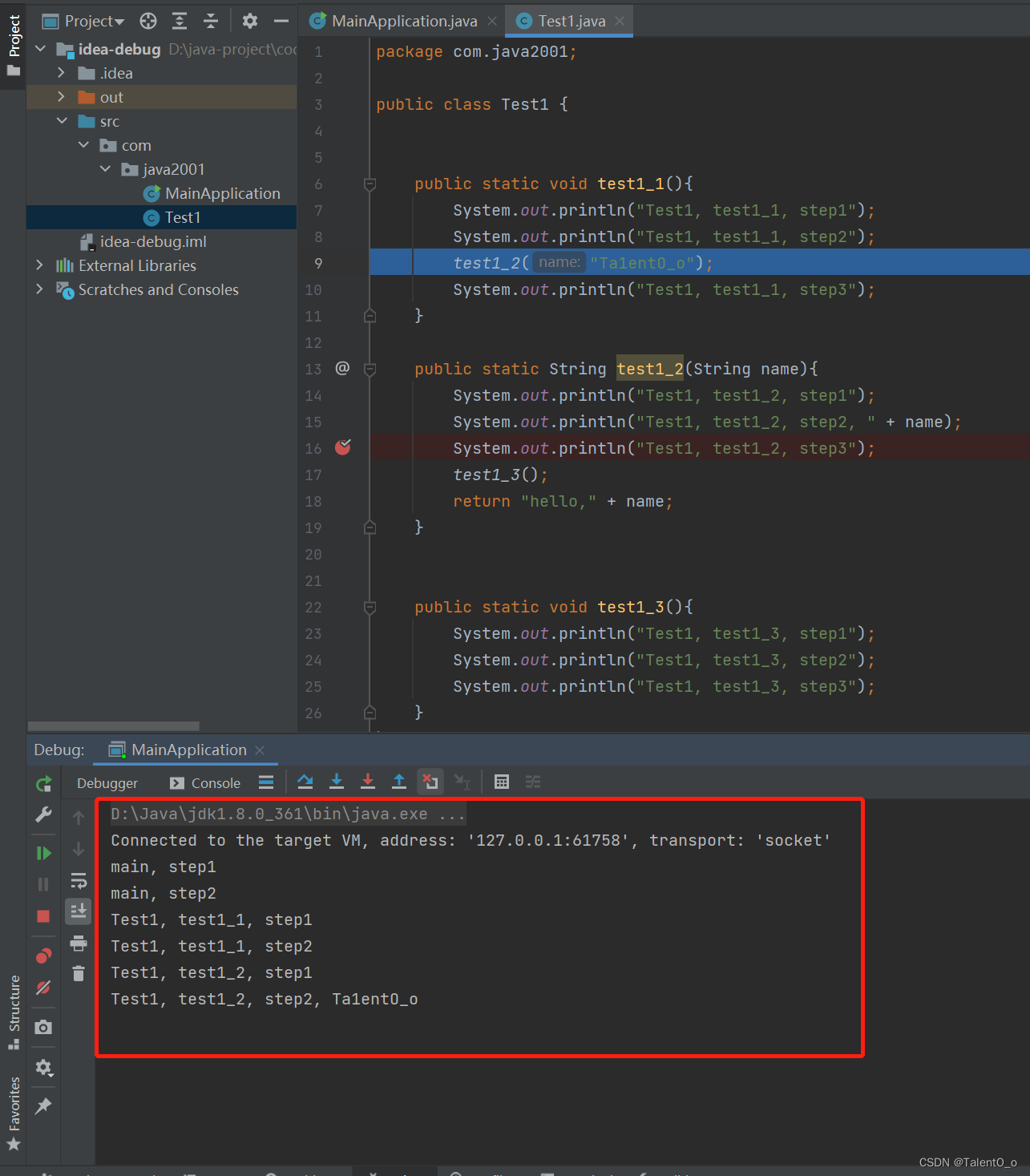Toggle scroll to end of console
Image resolution: width=1030 pixels, height=1176 pixels.
(x=79, y=911)
